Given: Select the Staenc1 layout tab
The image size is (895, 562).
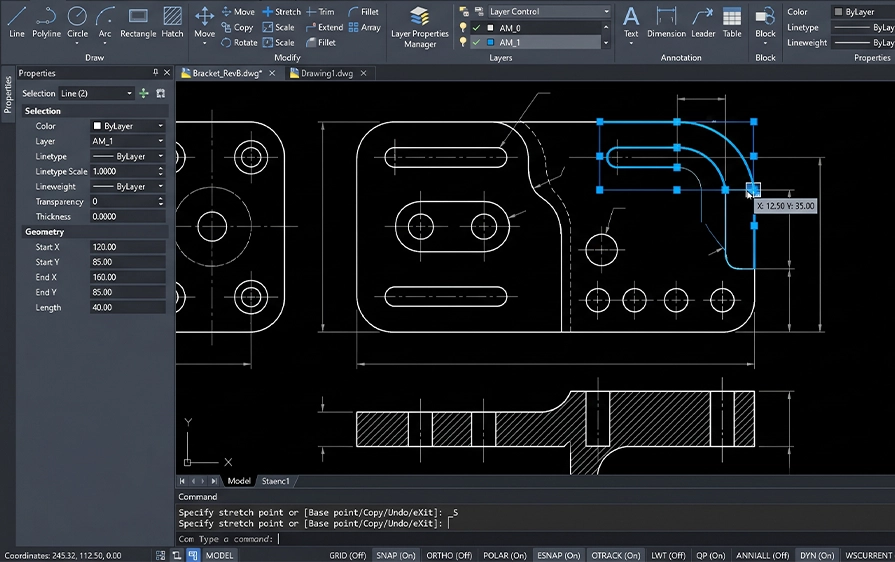Looking at the screenshot, I should [276, 481].
